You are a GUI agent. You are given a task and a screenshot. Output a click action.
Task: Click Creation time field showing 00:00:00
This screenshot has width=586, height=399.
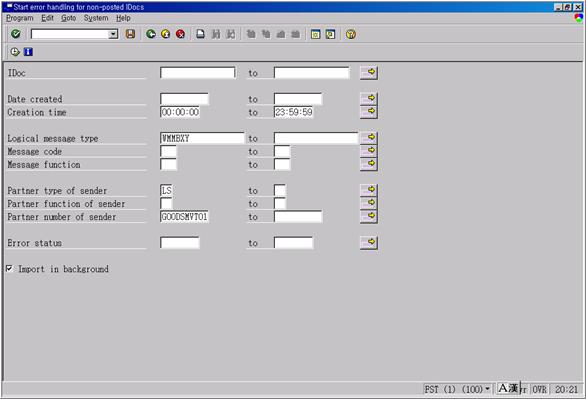(180, 112)
